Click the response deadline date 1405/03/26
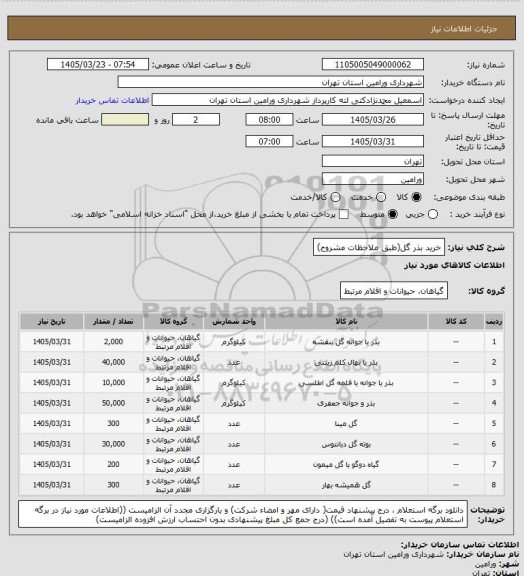This screenshot has width=524, height=576. coord(373,120)
